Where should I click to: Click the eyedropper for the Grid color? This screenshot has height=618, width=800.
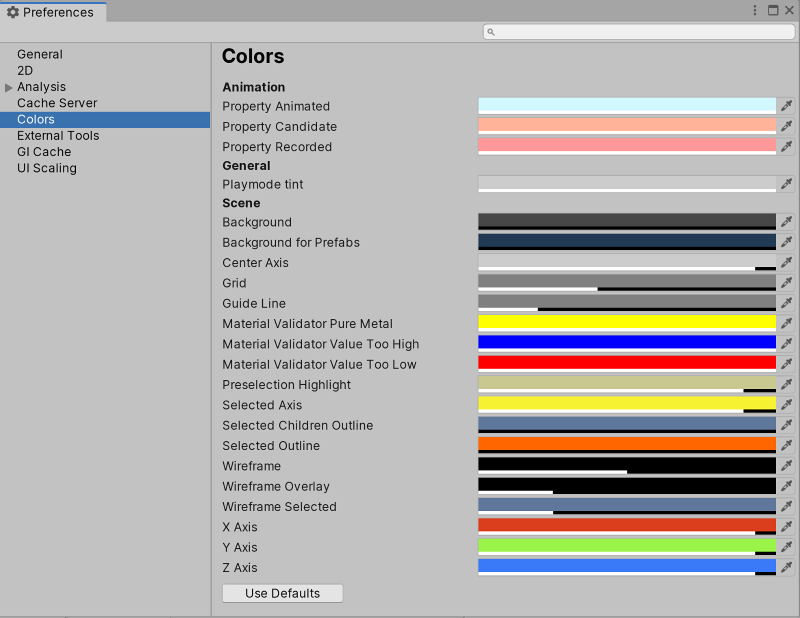point(786,283)
